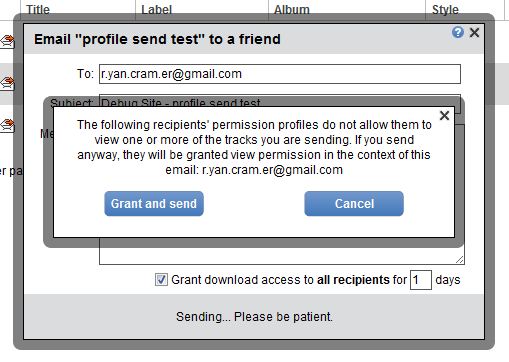Sort by the Label column header

pos(156,9)
